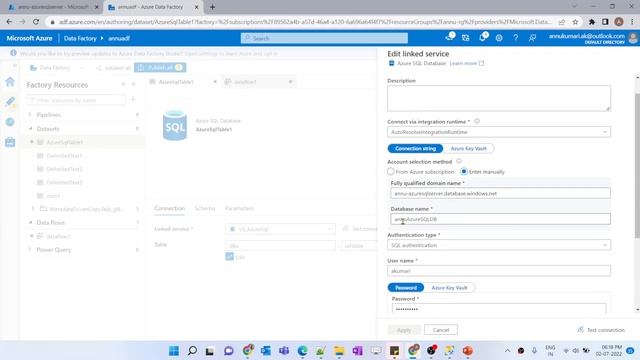Open Outlook from the taskbar
640x360 pixels.
click(x=266, y=351)
